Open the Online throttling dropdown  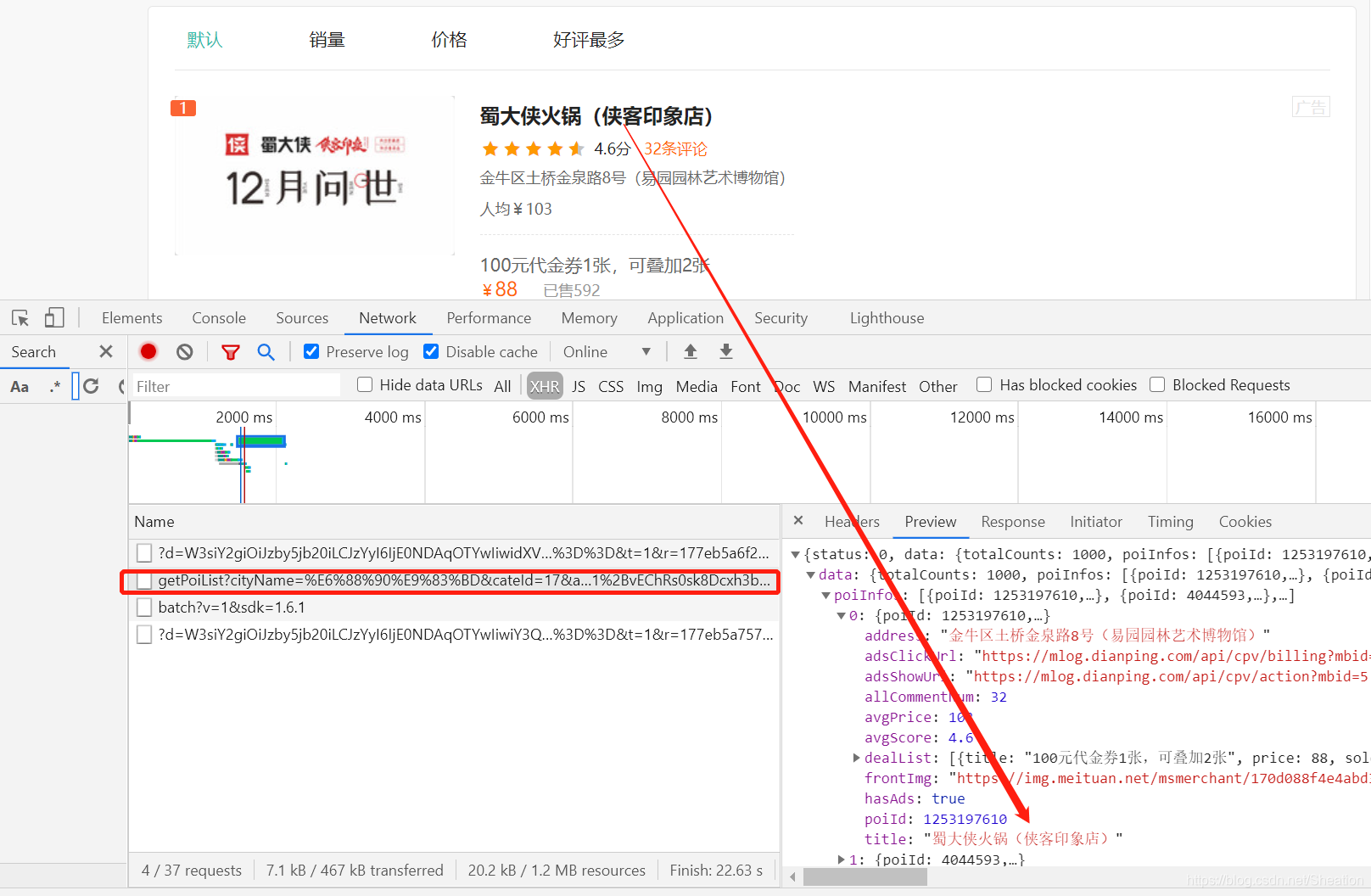click(x=607, y=351)
